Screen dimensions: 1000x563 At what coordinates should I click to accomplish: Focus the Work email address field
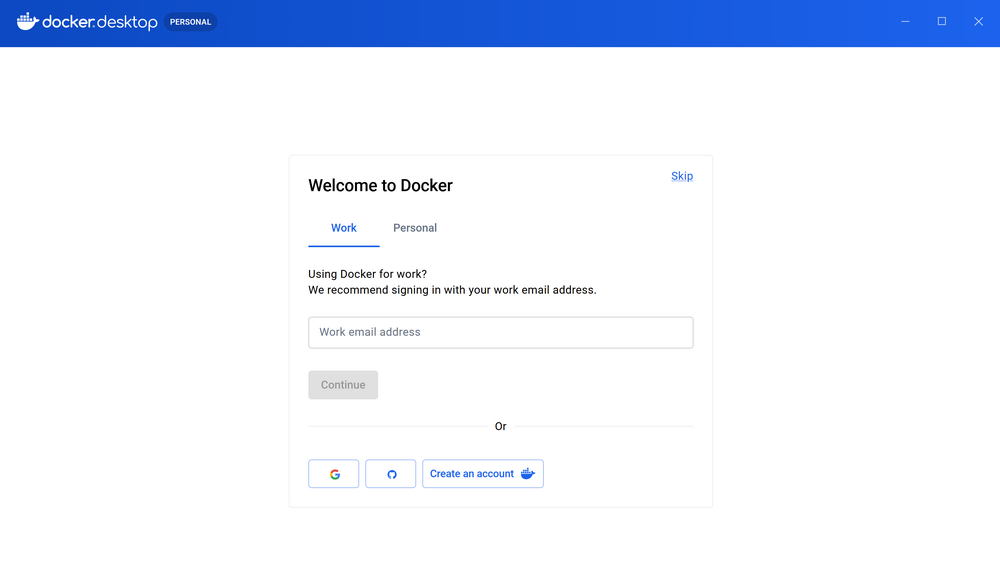point(501,332)
